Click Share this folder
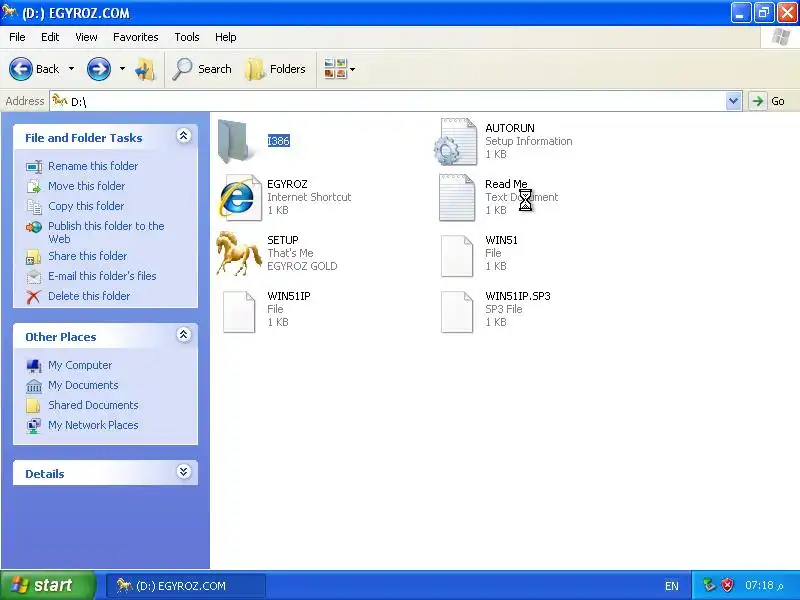The image size is (800, 600). pos(87,256)
